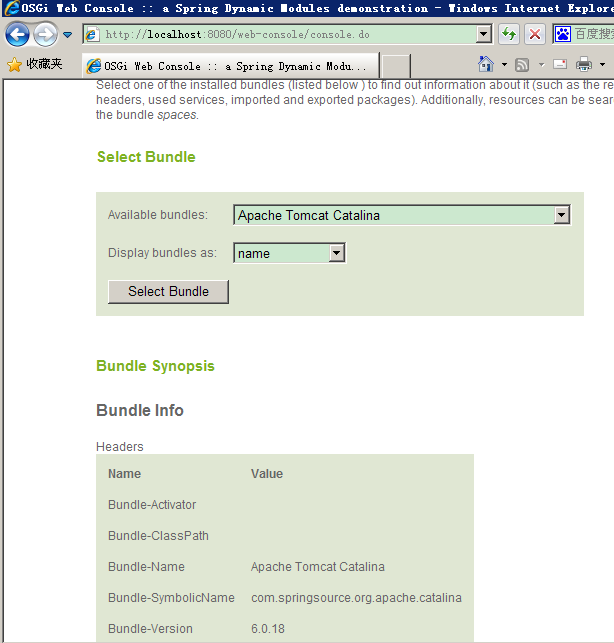
Task: Open Favorites via the star icon
Action: pos(14,64)
